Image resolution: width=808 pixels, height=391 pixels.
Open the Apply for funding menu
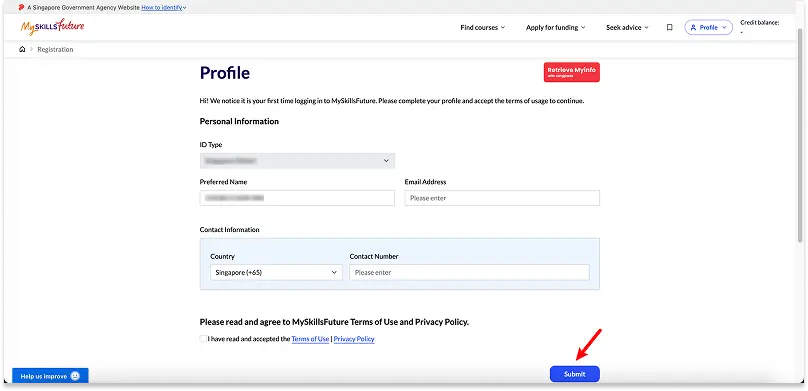pyautogui.click(x=556, y=27)
